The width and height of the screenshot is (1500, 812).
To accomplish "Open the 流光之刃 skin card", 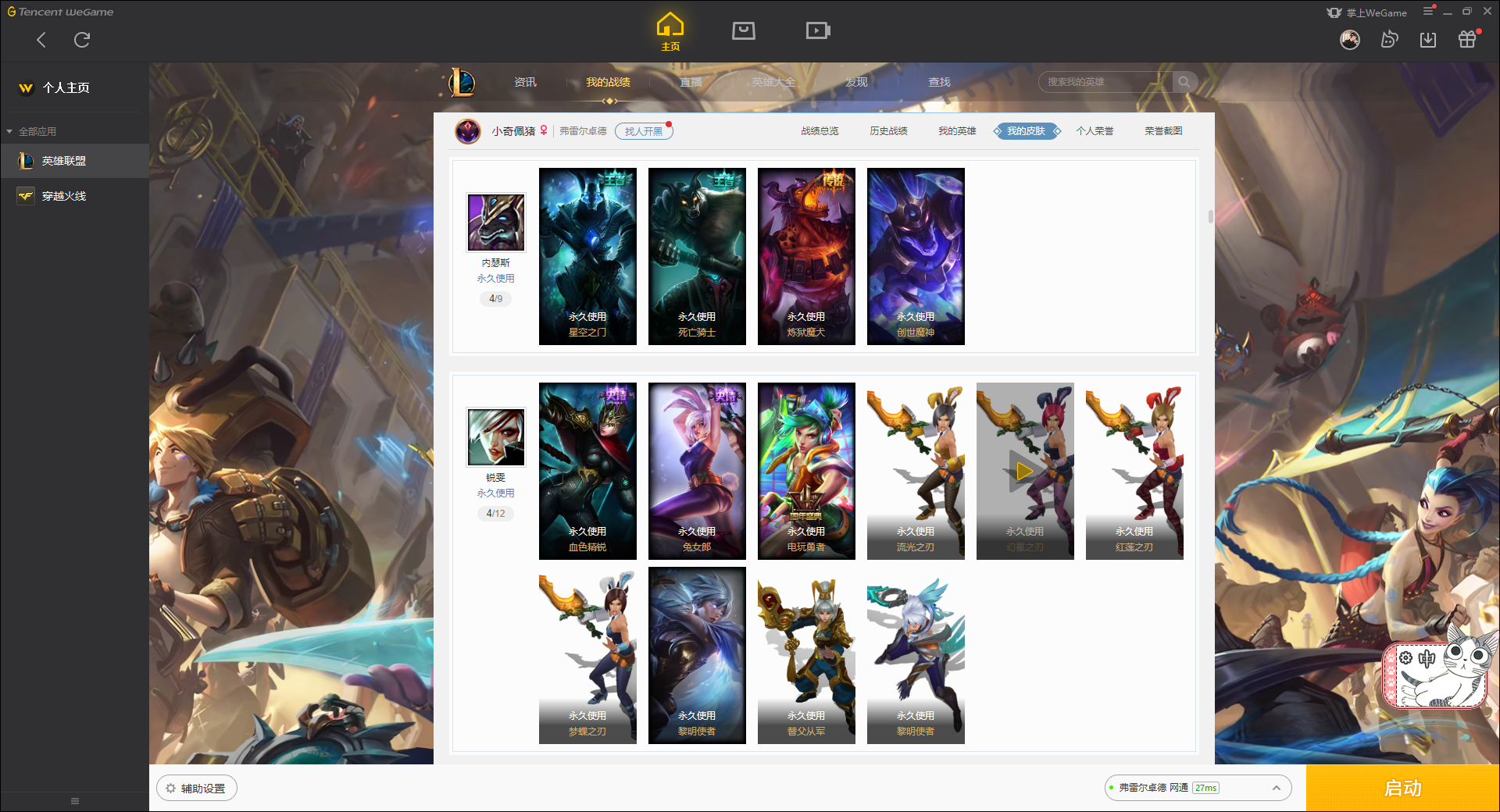I will (916, 471).
